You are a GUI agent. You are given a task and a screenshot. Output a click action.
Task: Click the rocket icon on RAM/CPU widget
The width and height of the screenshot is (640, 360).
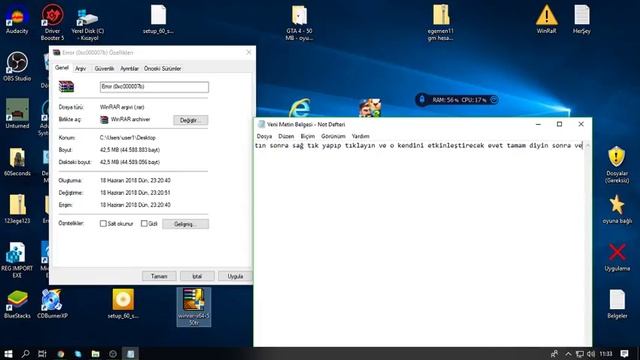coord(422,99)
